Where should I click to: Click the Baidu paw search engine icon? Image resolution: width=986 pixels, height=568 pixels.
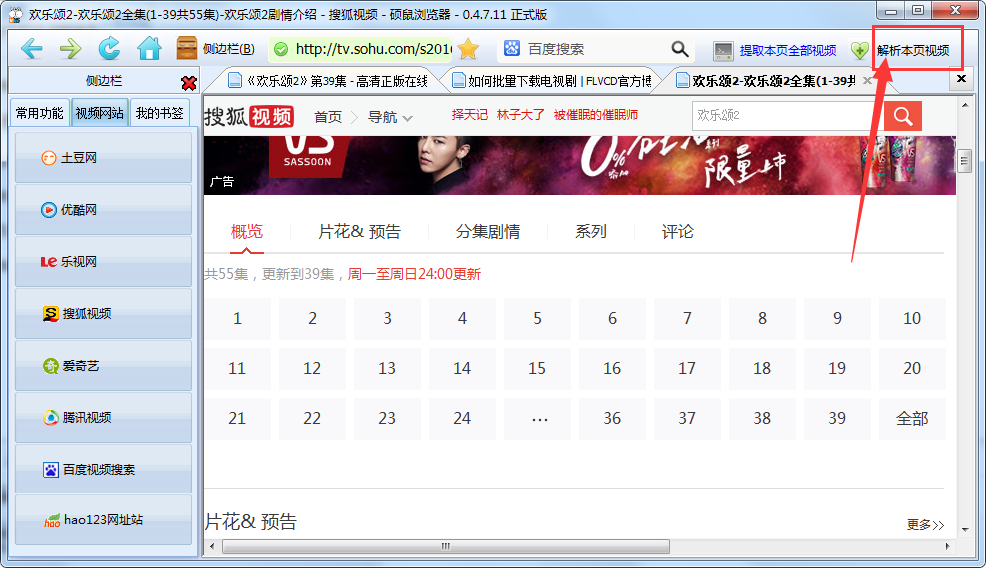[512, 48]
